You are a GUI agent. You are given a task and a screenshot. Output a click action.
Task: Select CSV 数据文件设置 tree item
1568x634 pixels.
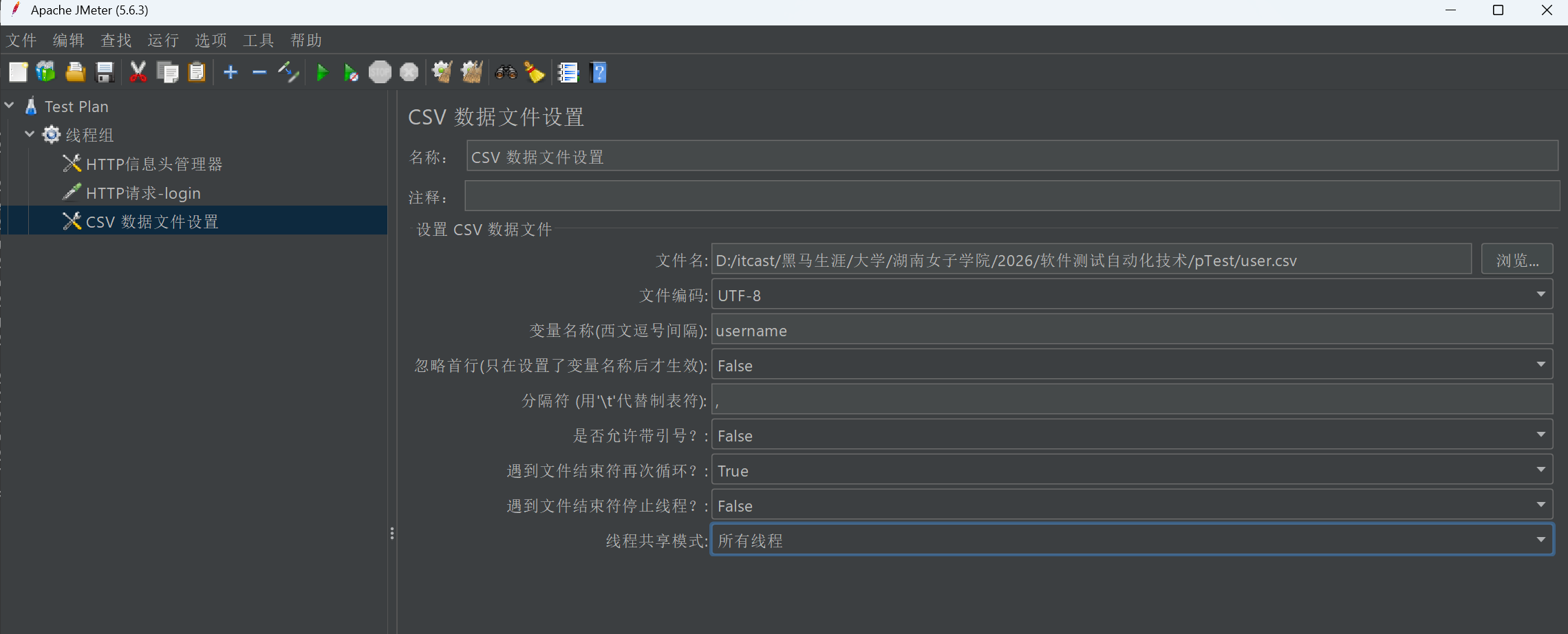152,221
